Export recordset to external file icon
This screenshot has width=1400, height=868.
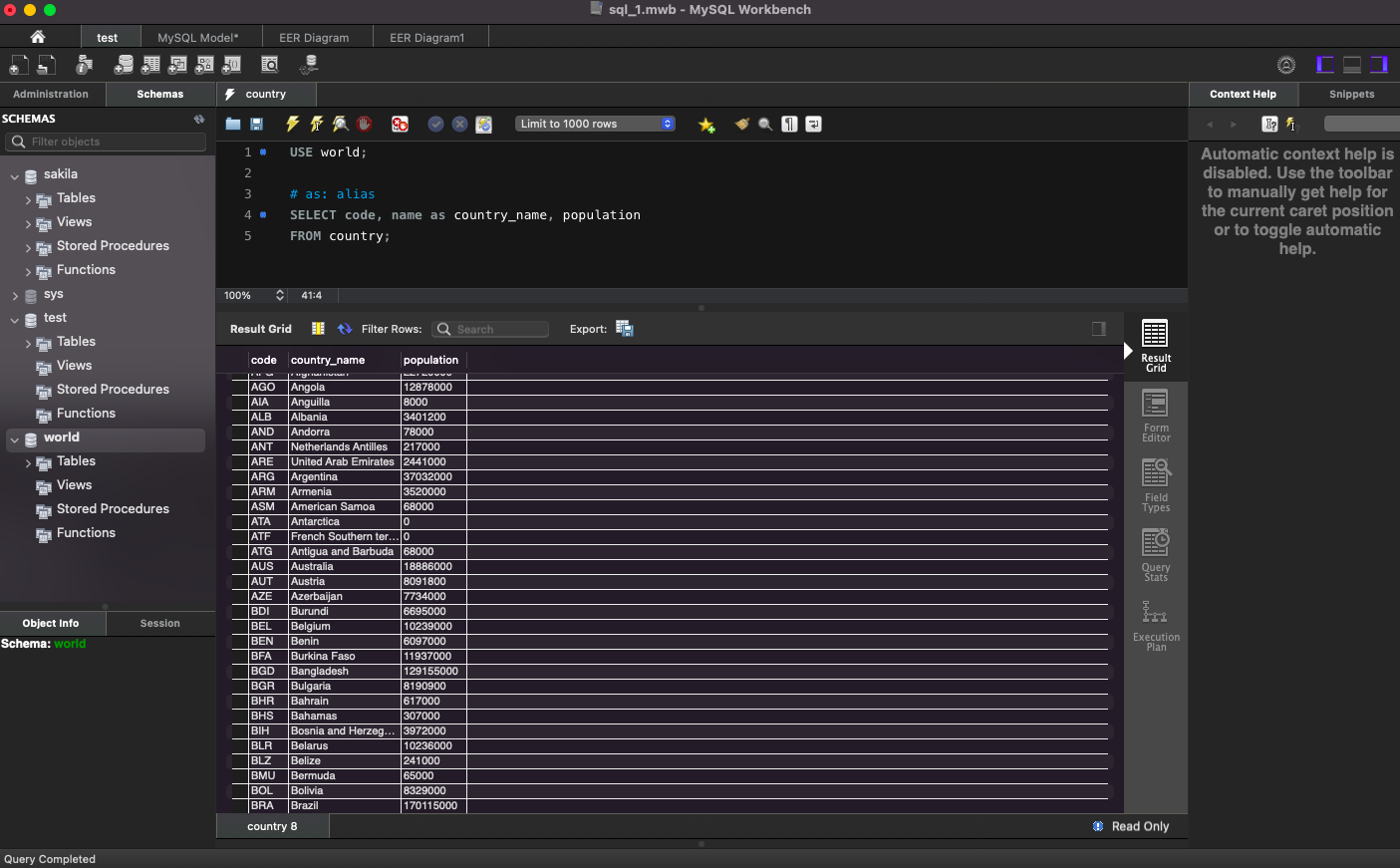[x=625, y=329]
